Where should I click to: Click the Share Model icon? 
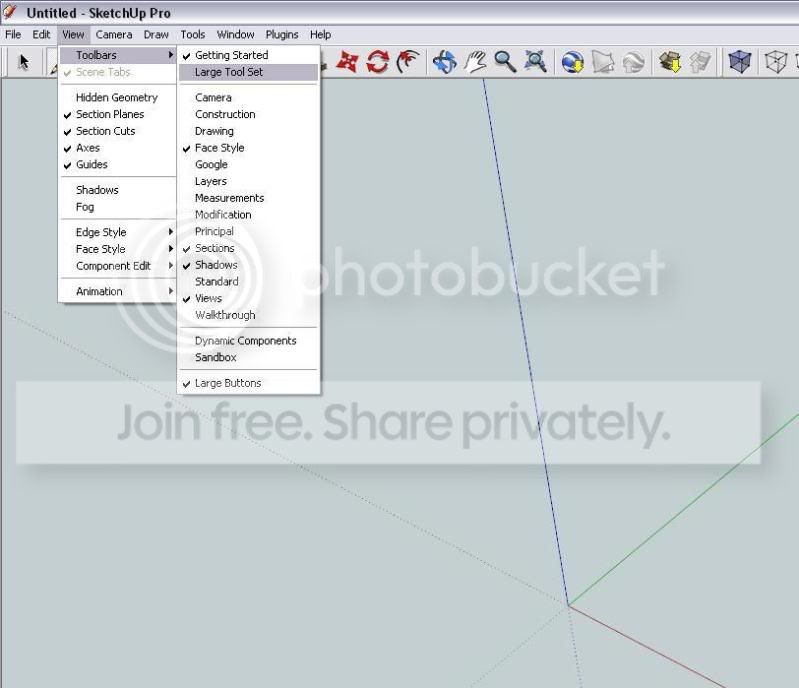(700, 62)
